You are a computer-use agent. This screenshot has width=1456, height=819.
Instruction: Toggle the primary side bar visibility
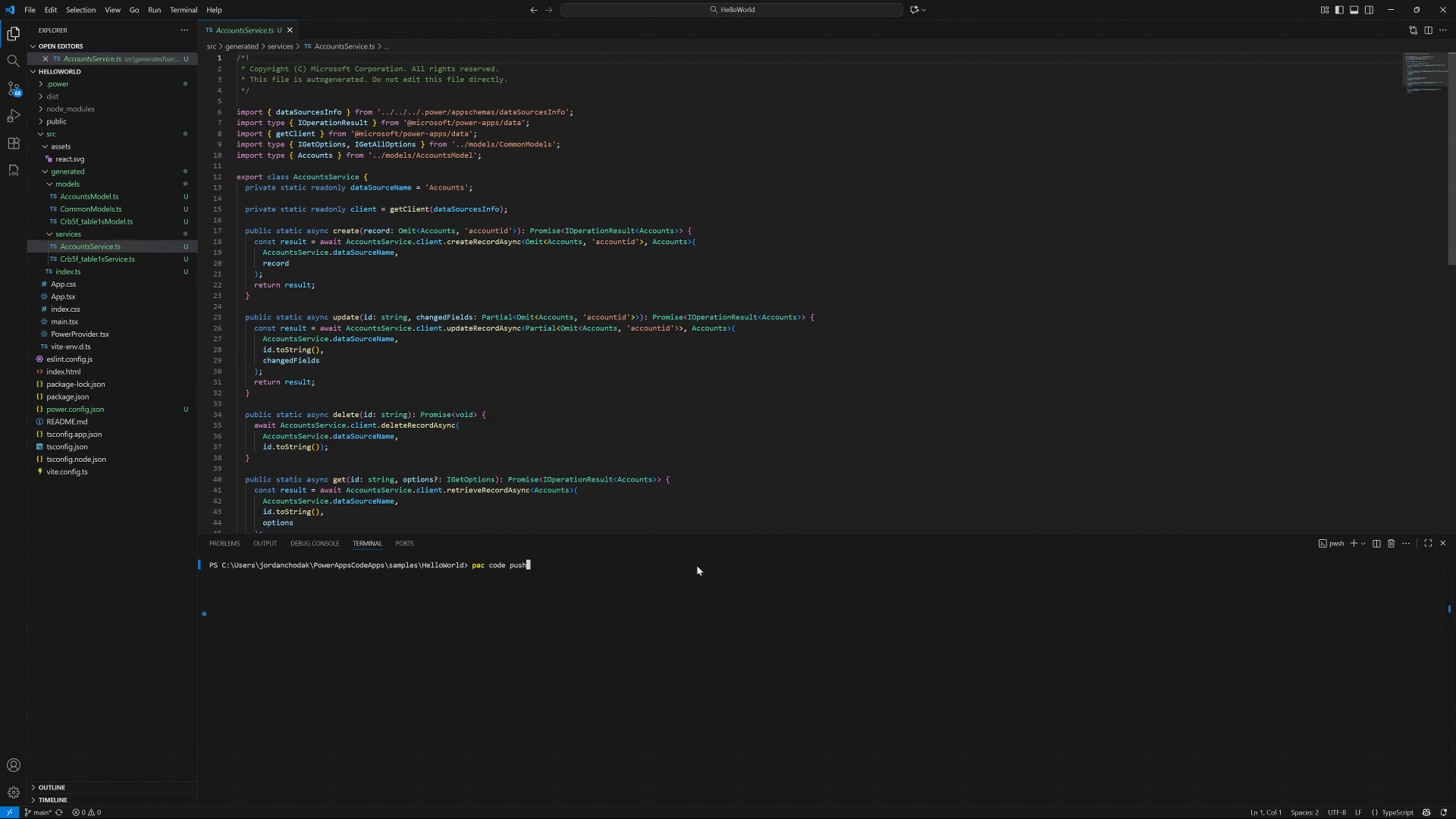(1339, 10)
